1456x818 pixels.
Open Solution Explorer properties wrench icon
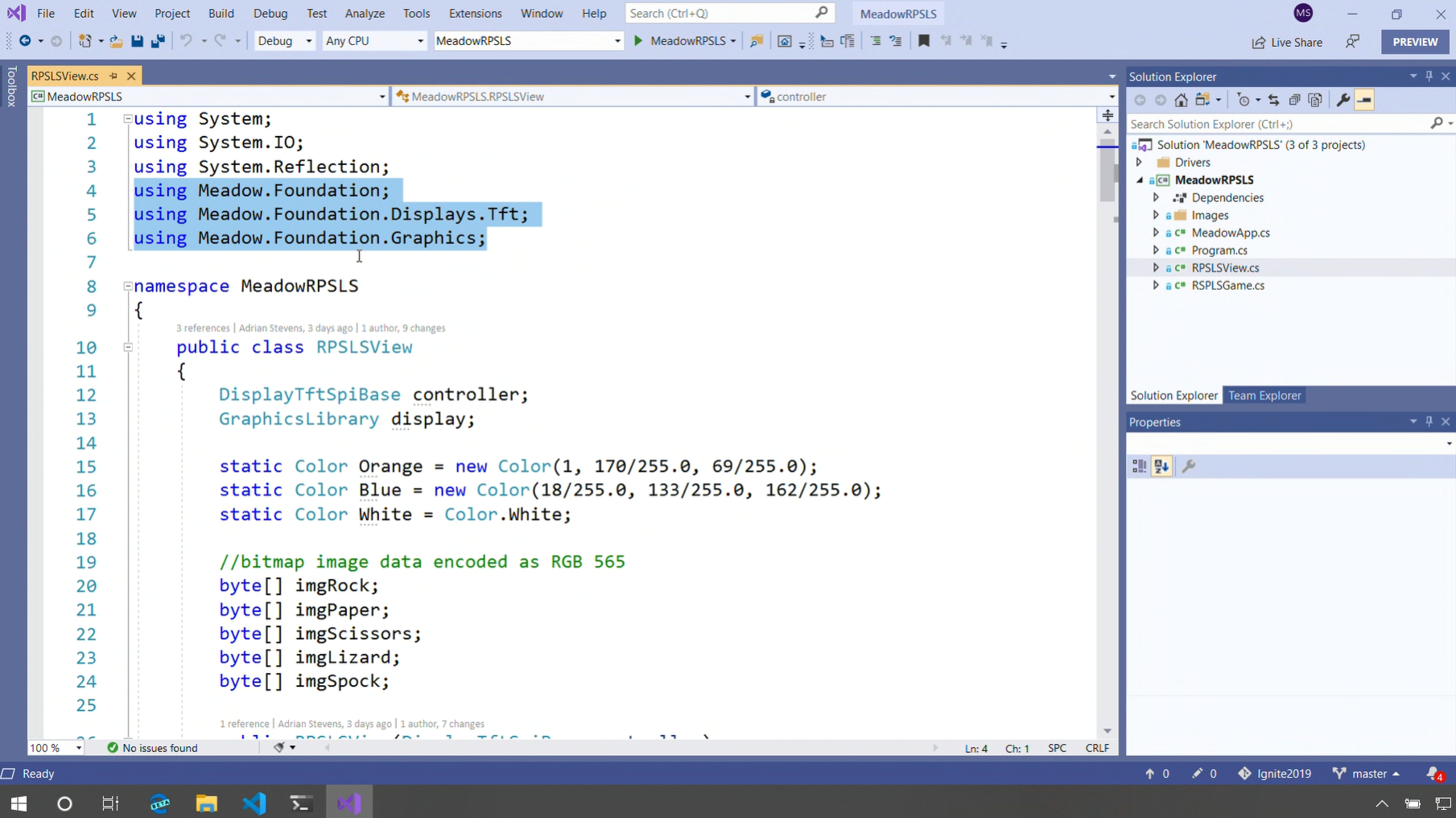click(1343, 100)
